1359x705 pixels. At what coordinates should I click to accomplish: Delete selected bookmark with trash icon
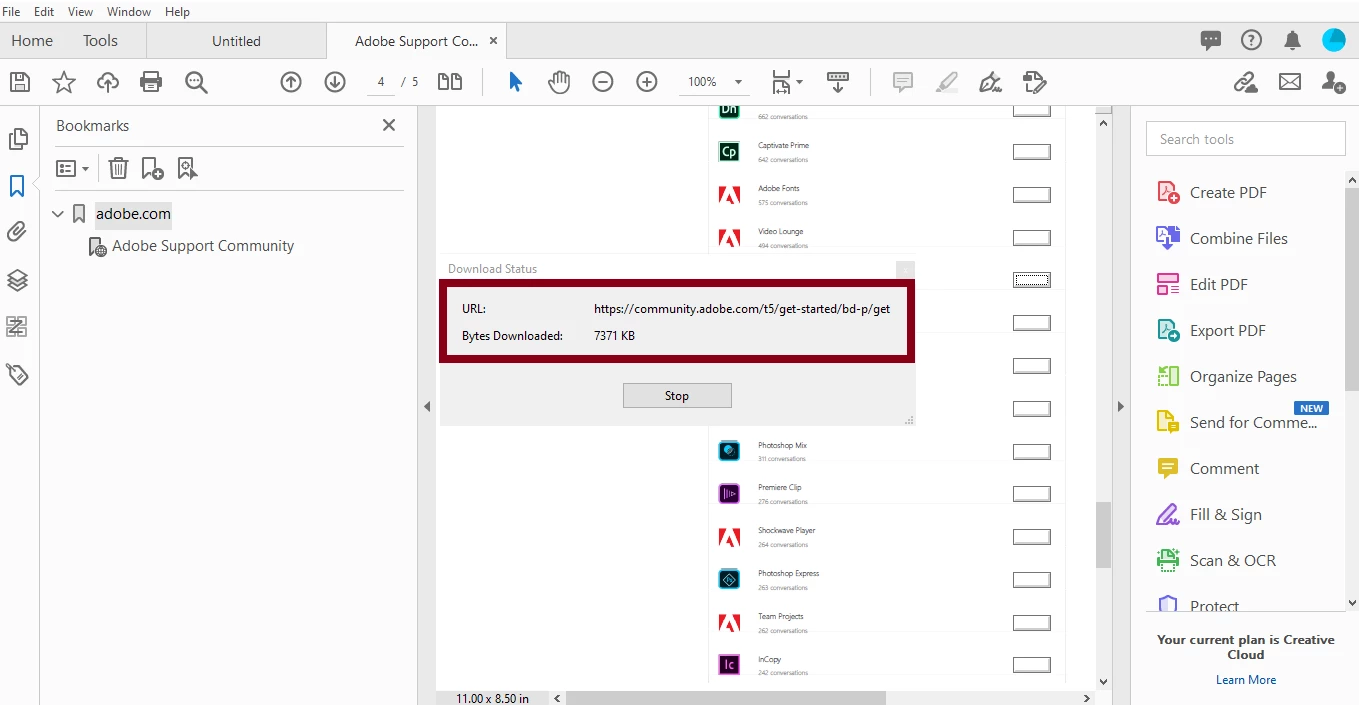118,168
